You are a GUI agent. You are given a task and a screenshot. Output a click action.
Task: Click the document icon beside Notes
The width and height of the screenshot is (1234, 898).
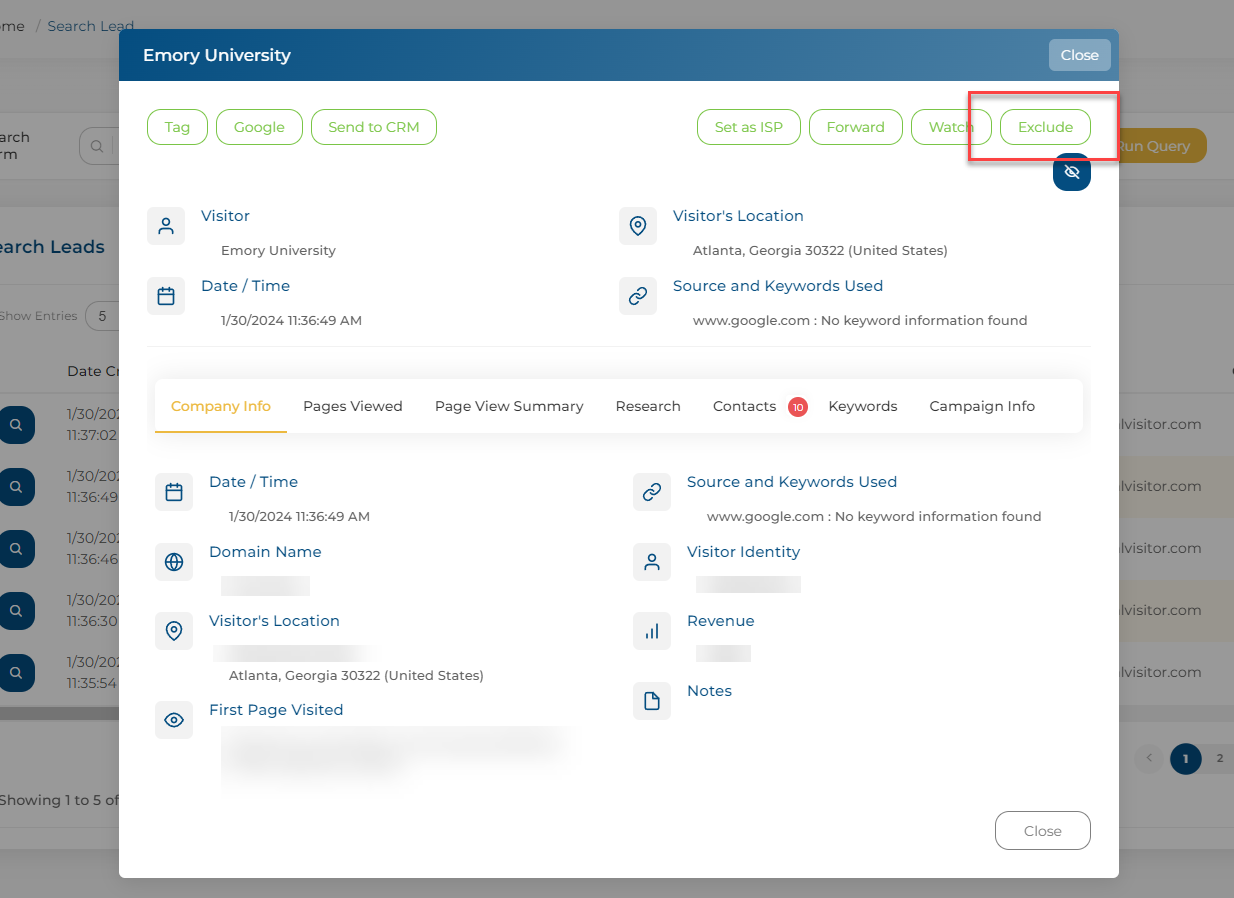(652, 701)
